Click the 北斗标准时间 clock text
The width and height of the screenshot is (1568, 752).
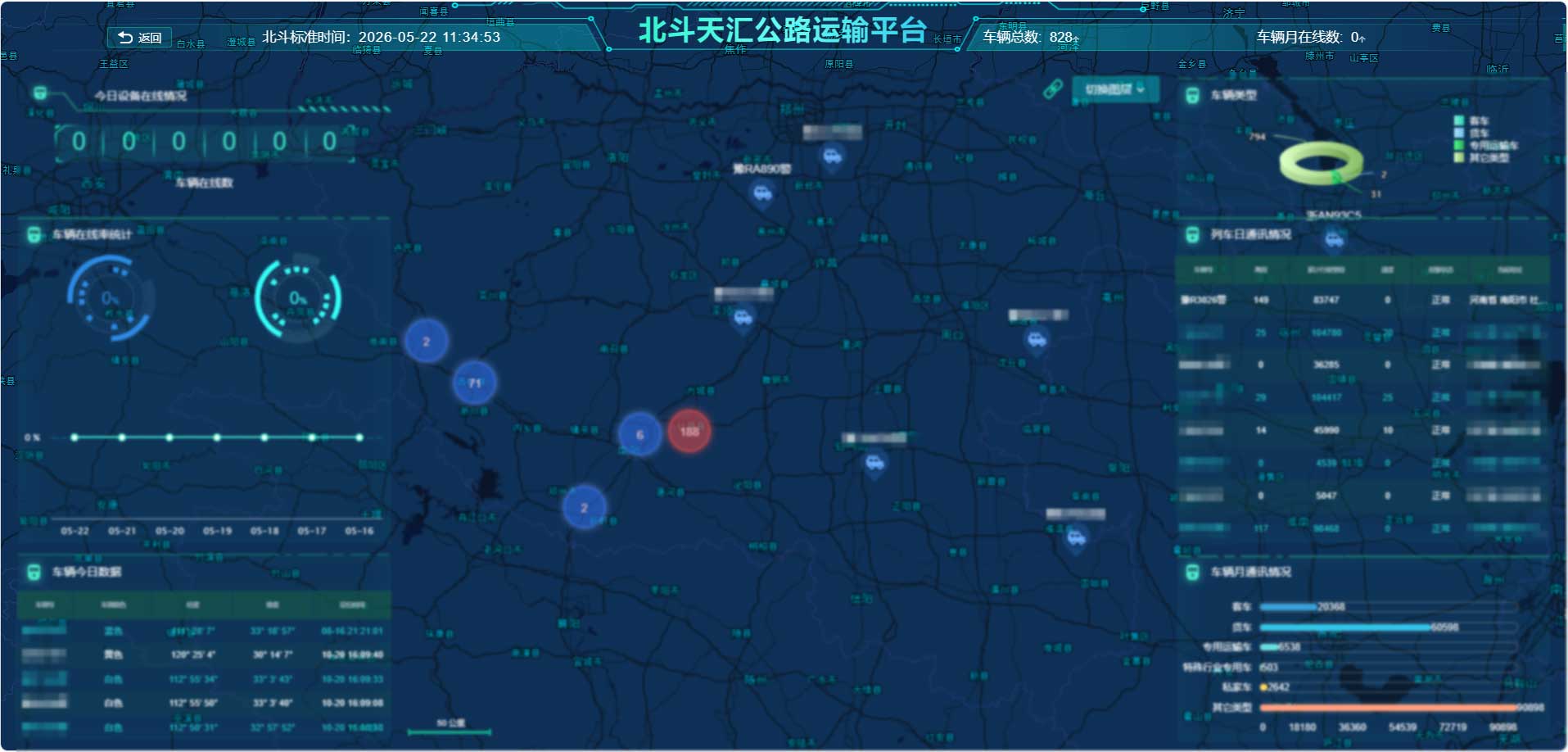coord(381,37)
